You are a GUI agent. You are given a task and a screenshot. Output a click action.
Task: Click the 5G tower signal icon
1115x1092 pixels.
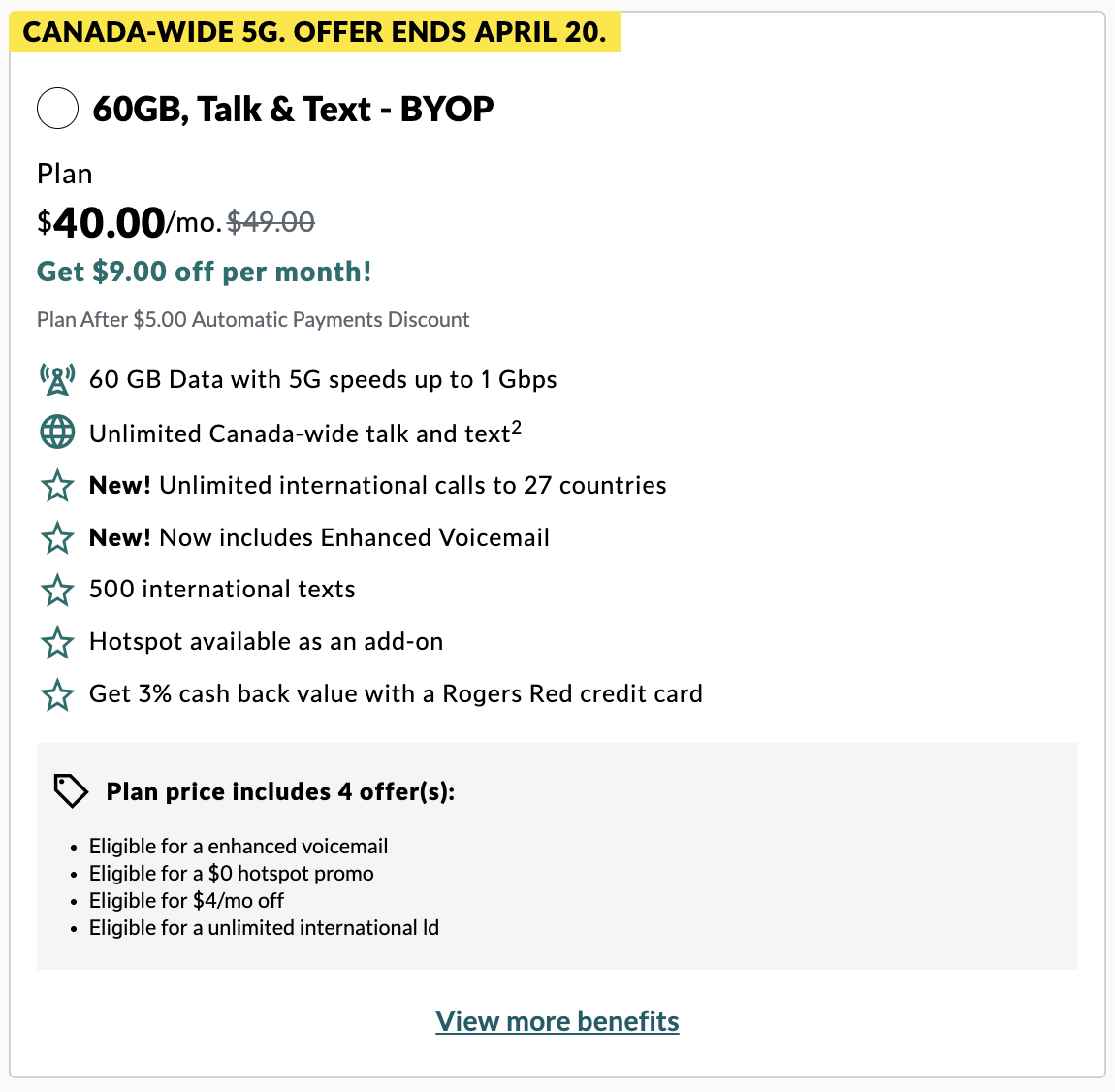pyautogui.click(x=57, y=379)
